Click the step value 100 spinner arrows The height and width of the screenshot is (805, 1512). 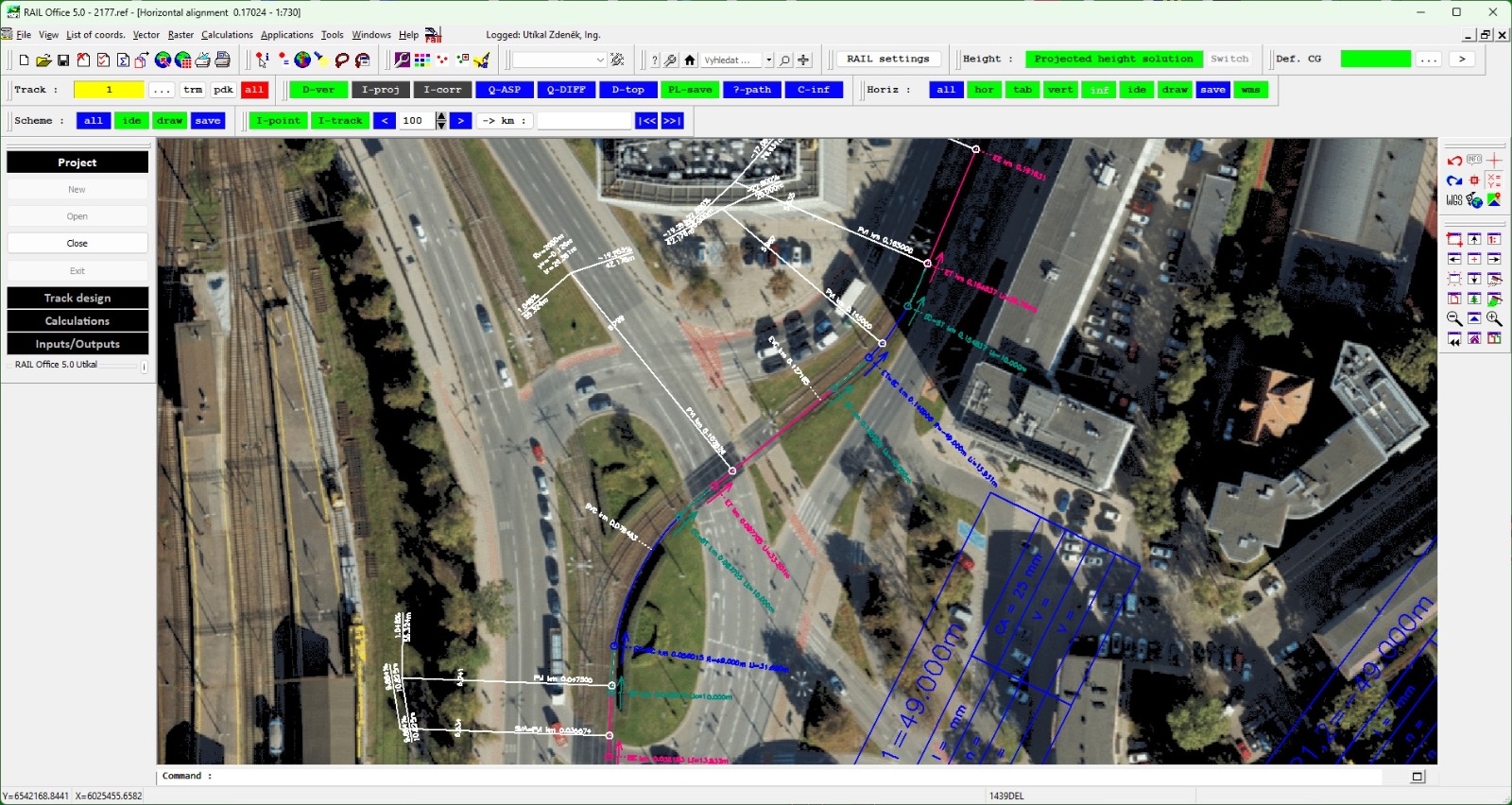[x=440, y=121]
